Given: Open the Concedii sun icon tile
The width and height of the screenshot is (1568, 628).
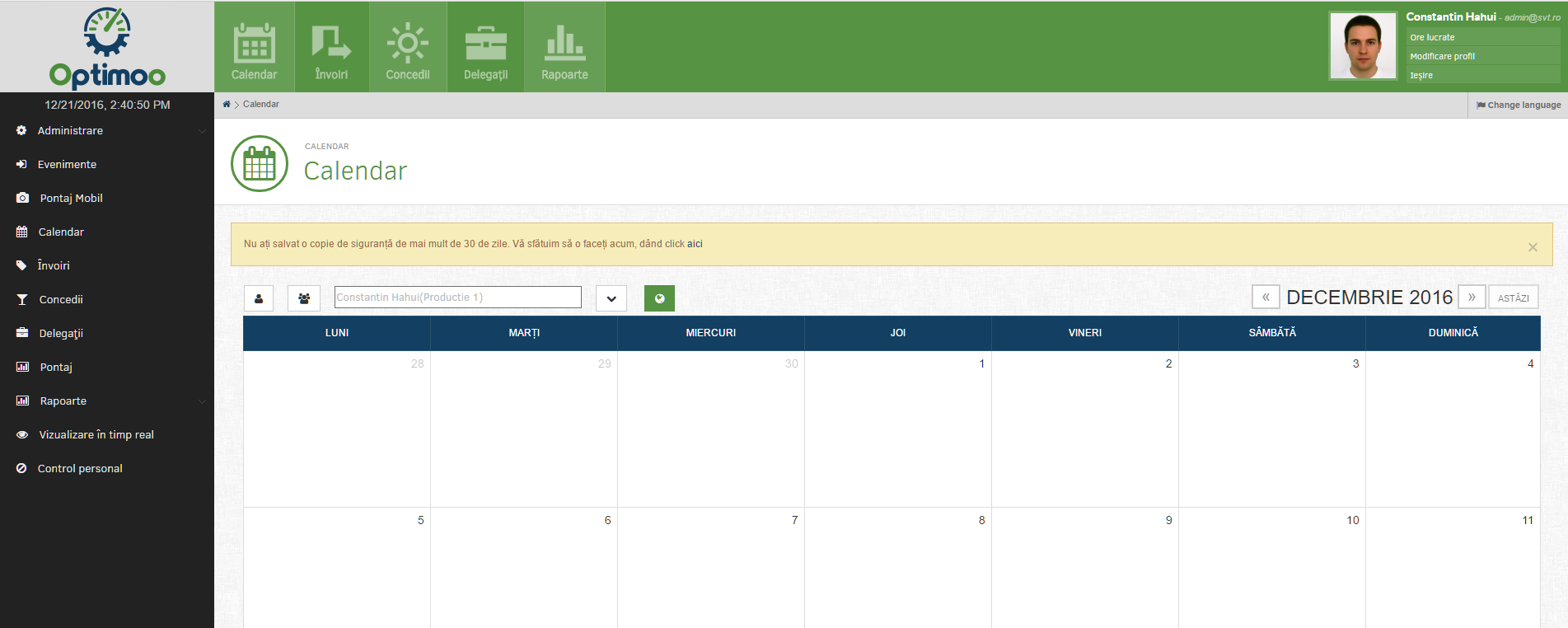Looking at the screenshot, I should [408, 47].
